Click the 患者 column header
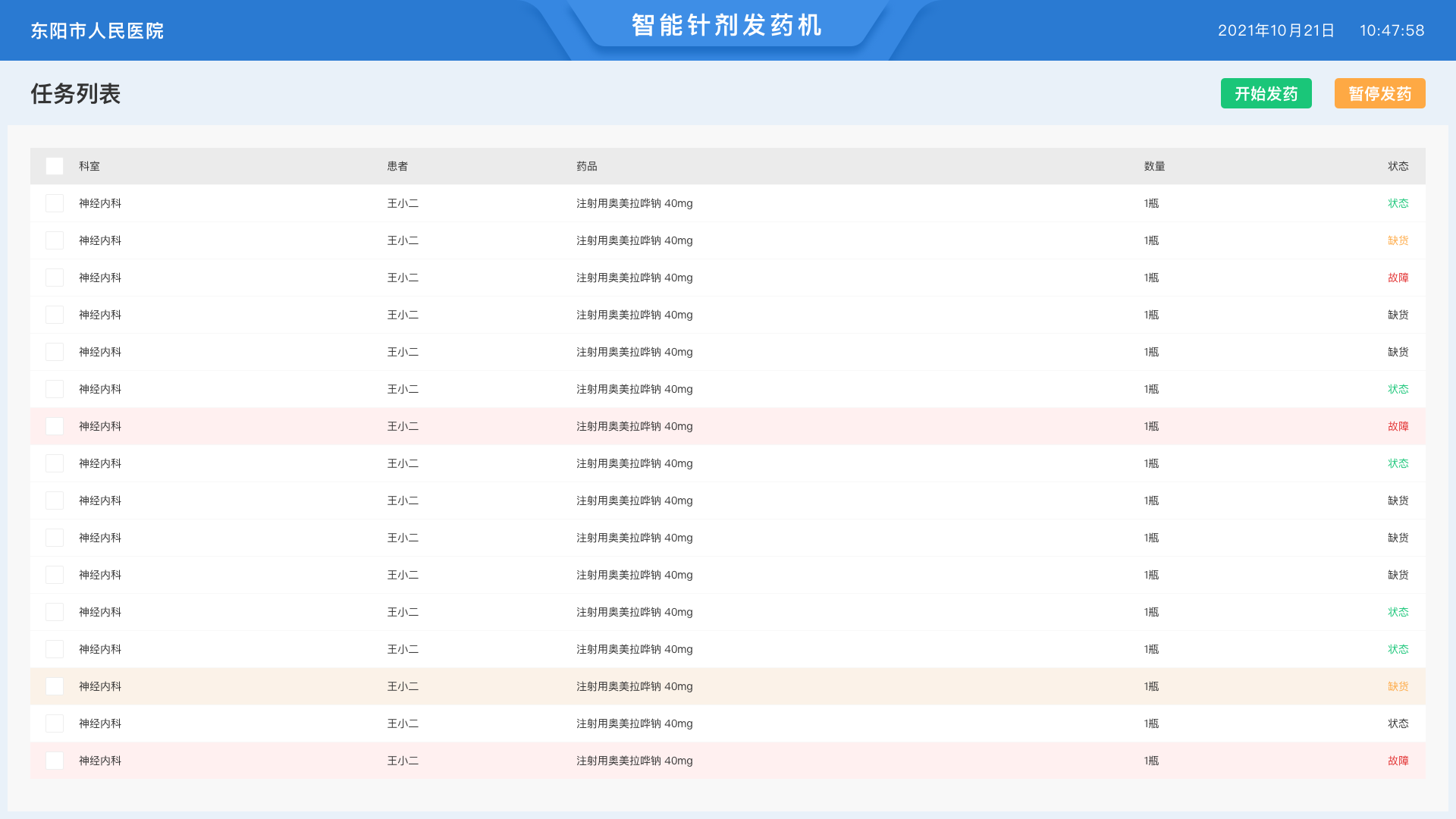 397,166
